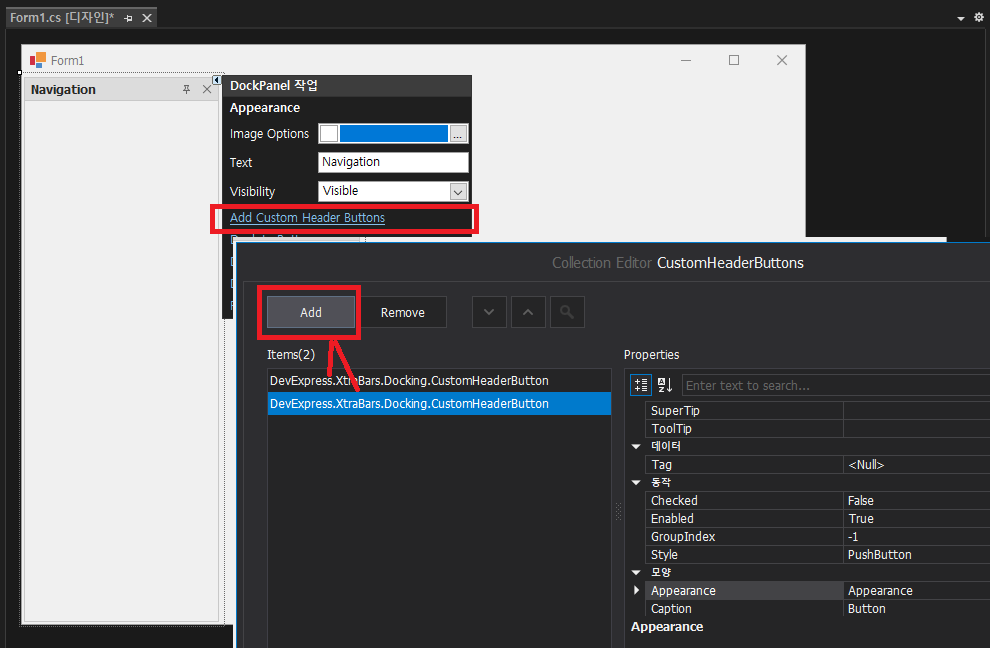
Task: Click the GroupIndex value -1
Action: [x=853, y=537]
